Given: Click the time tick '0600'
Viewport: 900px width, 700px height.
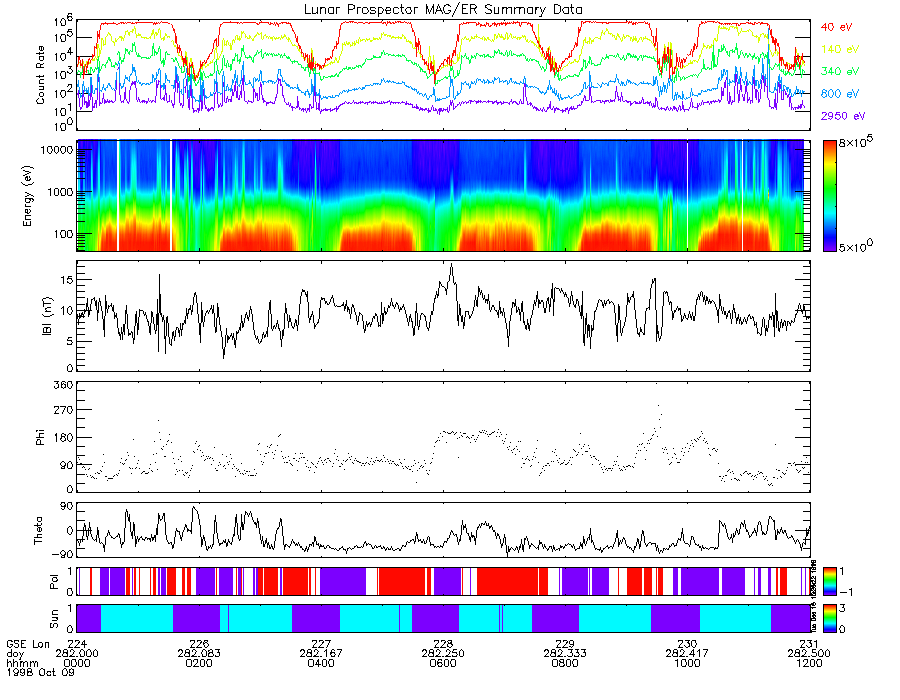Looking at the screenshot, I should (443, 663).
